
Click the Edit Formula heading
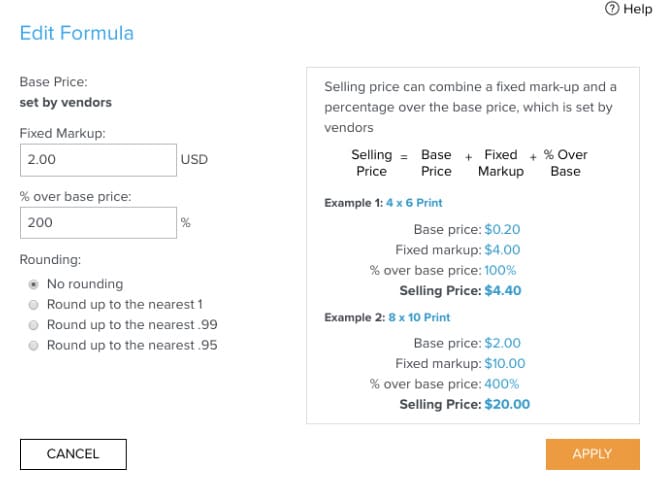tap(77, 33)
